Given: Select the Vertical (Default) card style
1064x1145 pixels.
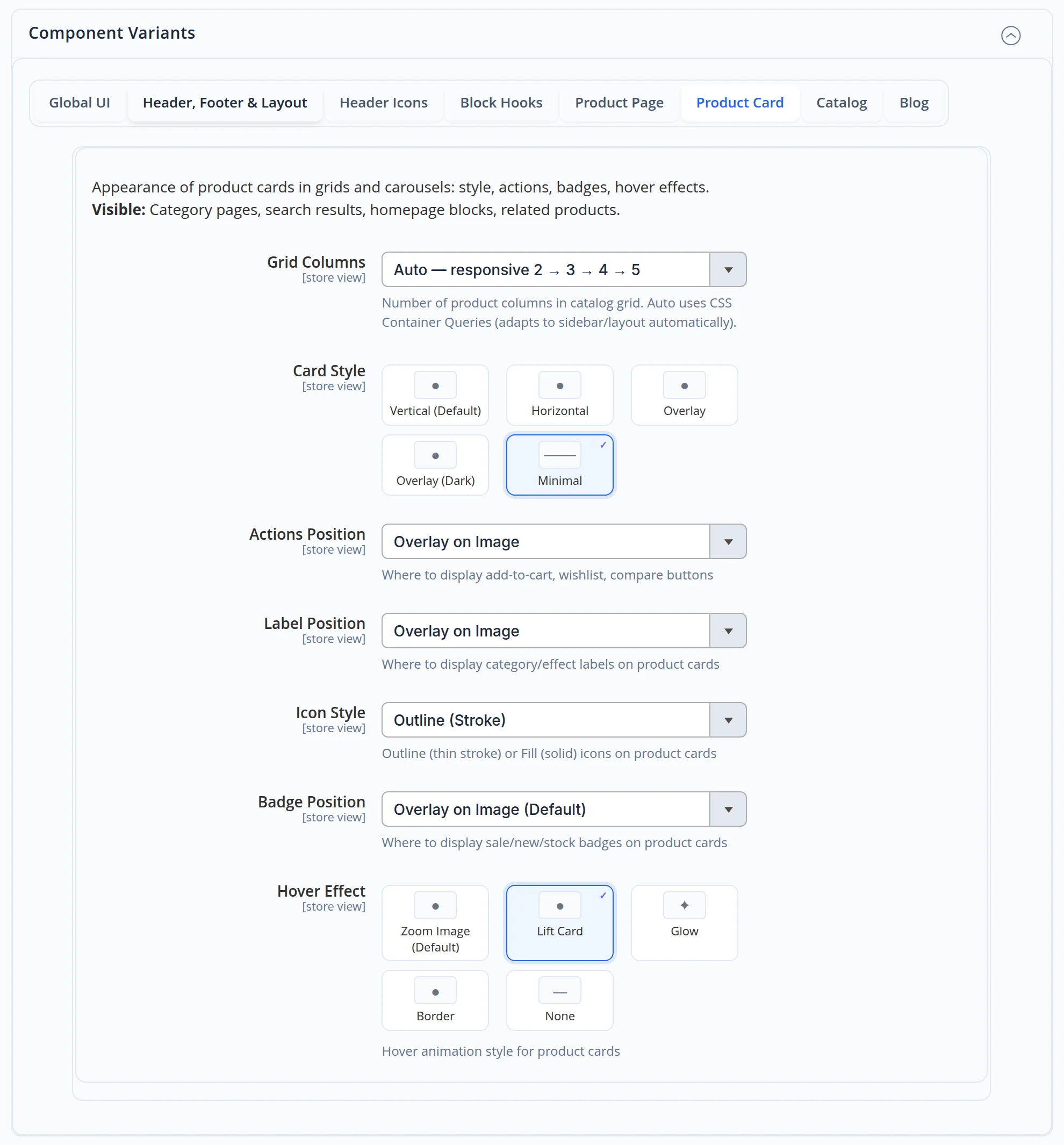Looking at the screenshot, I should [435, 395].
